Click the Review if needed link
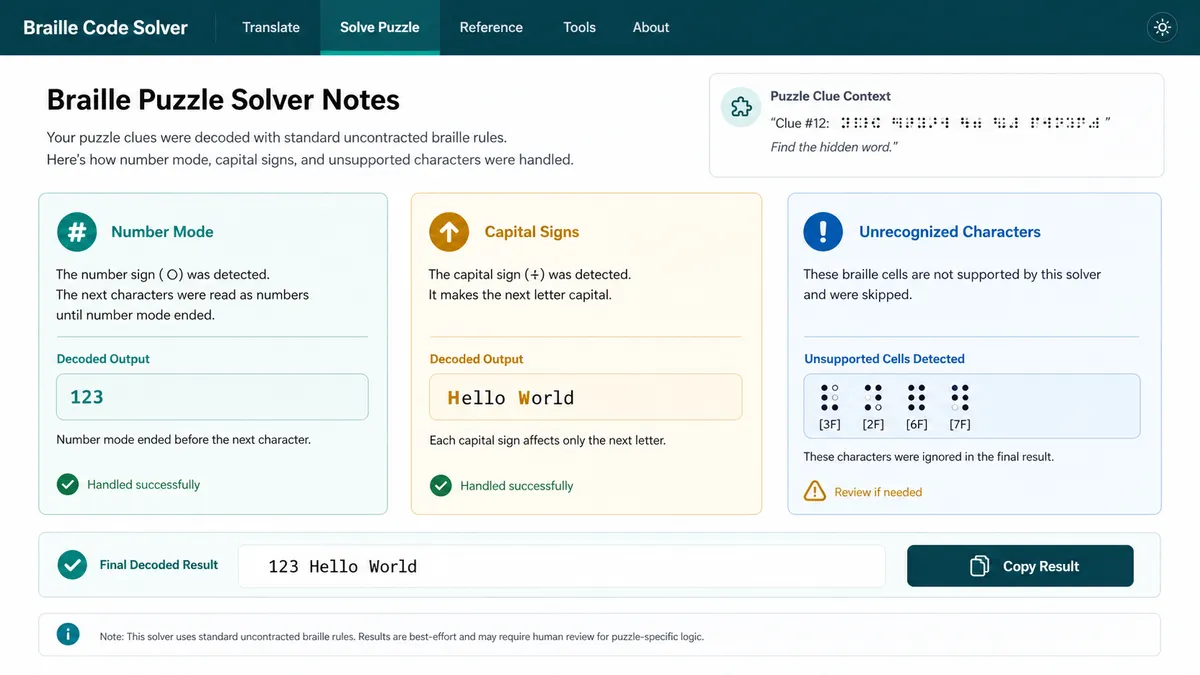This screenshot has width=1200, height=675. [878, 492]
